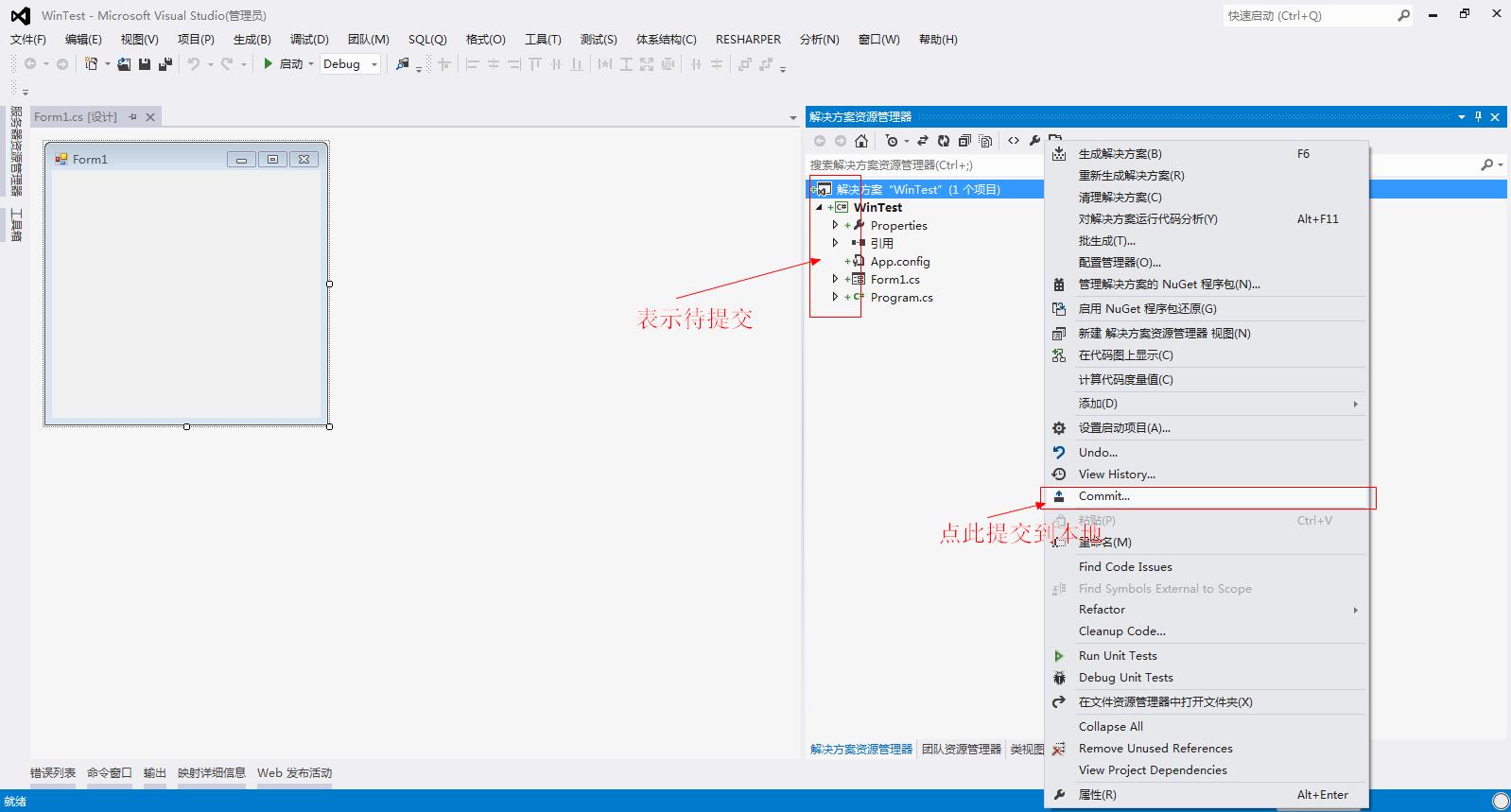Choose Commit... in context menu
Image resolution: width=1511 pixels, height=812 pixels.
(1206, 496)
